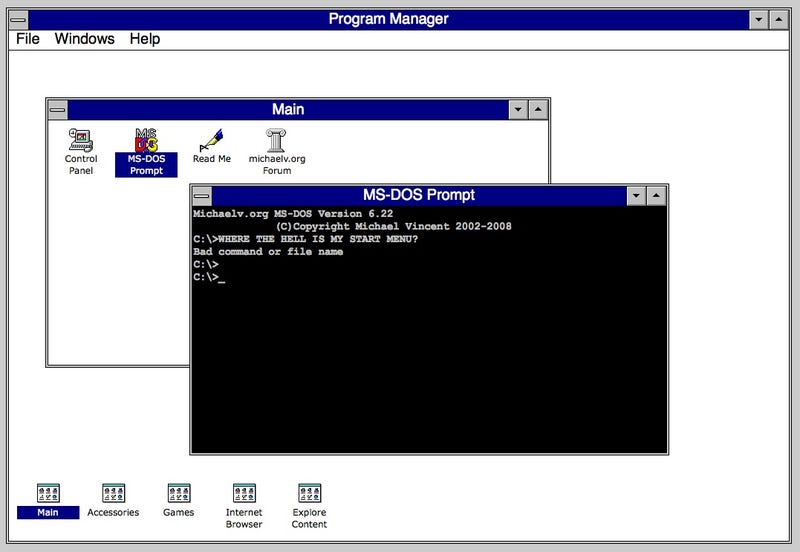800x552 pixels.
Task: Maximize the Main window with up arrow
Action: pos(538,110)
